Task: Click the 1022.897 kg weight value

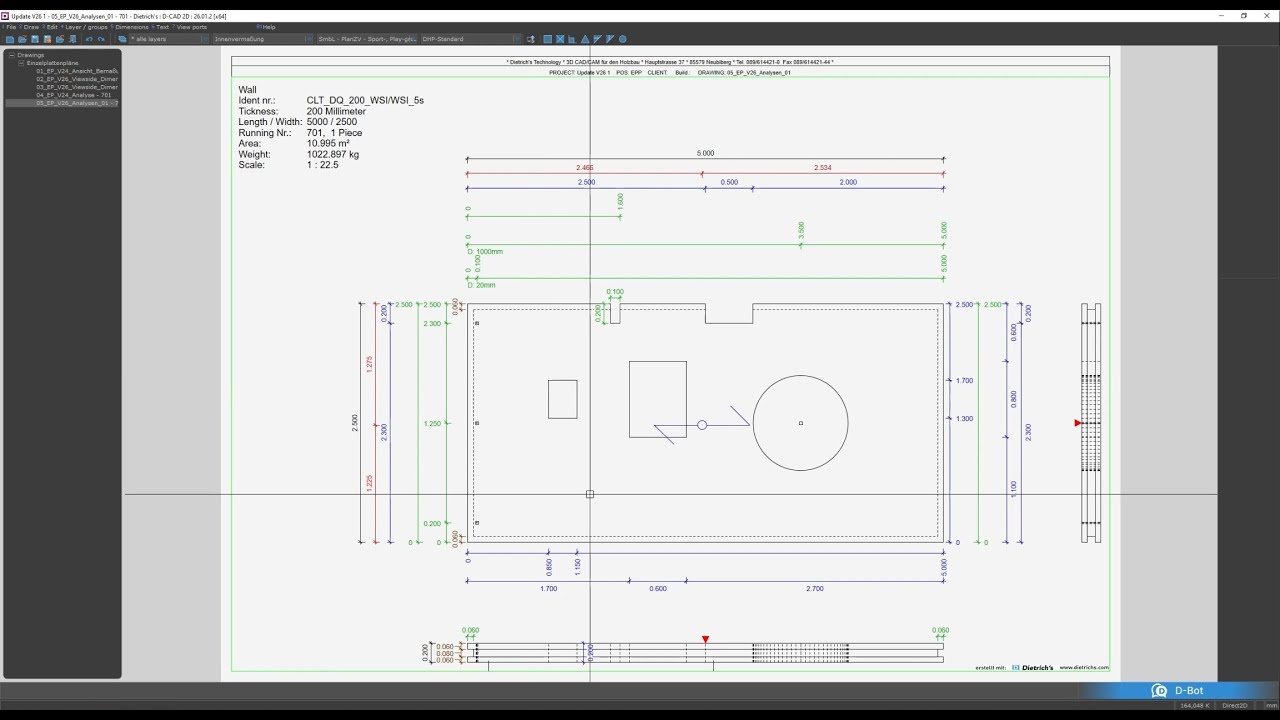Action: coord(333,155)
